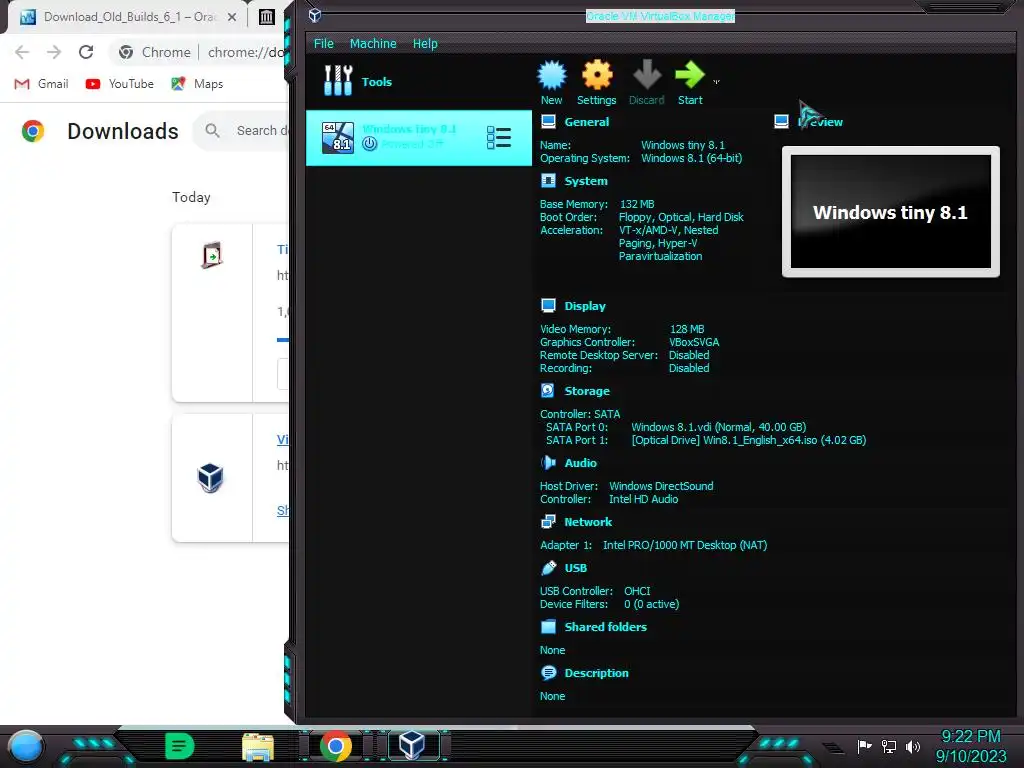Screen dimensions: 1024x768
Task: Click the Intel PRO/1000 MT Desktop adapter text
Action: pos(684,545)
